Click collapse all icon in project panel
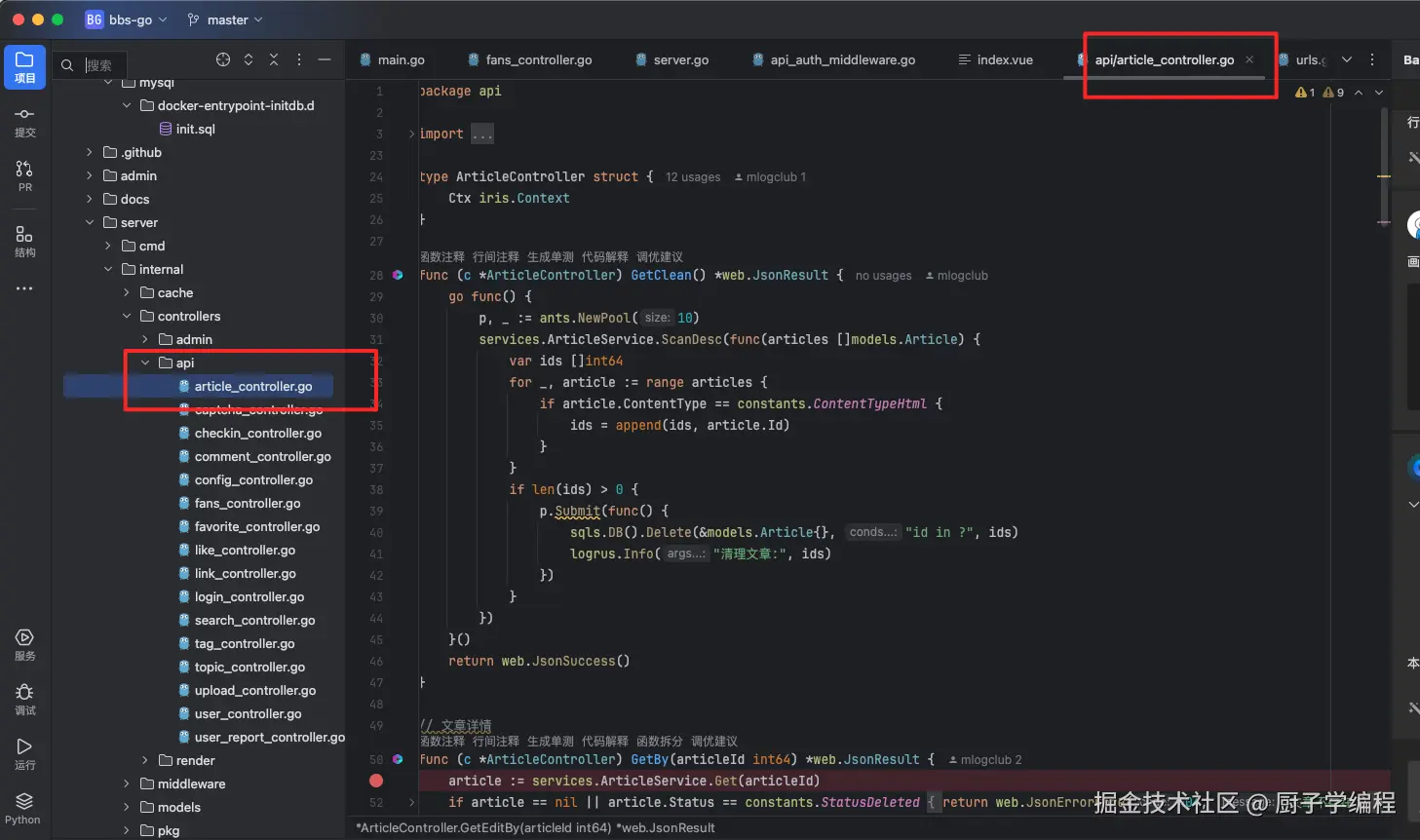 274,59
